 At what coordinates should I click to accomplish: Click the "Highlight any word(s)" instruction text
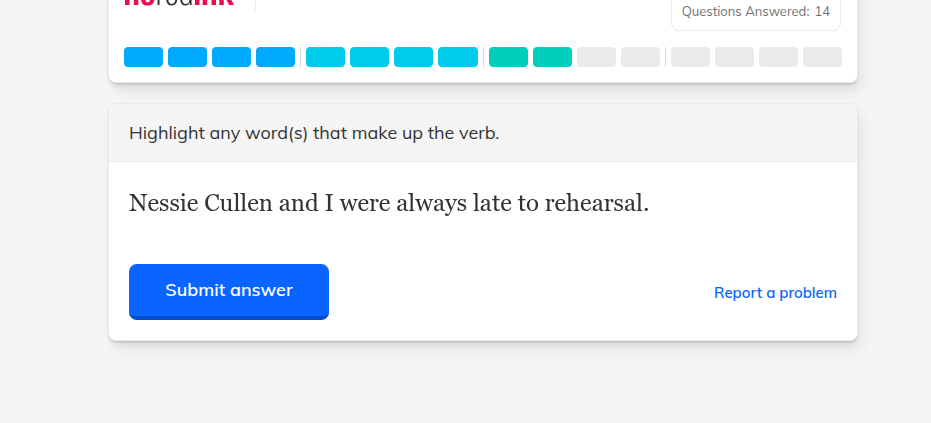(314, 133)
